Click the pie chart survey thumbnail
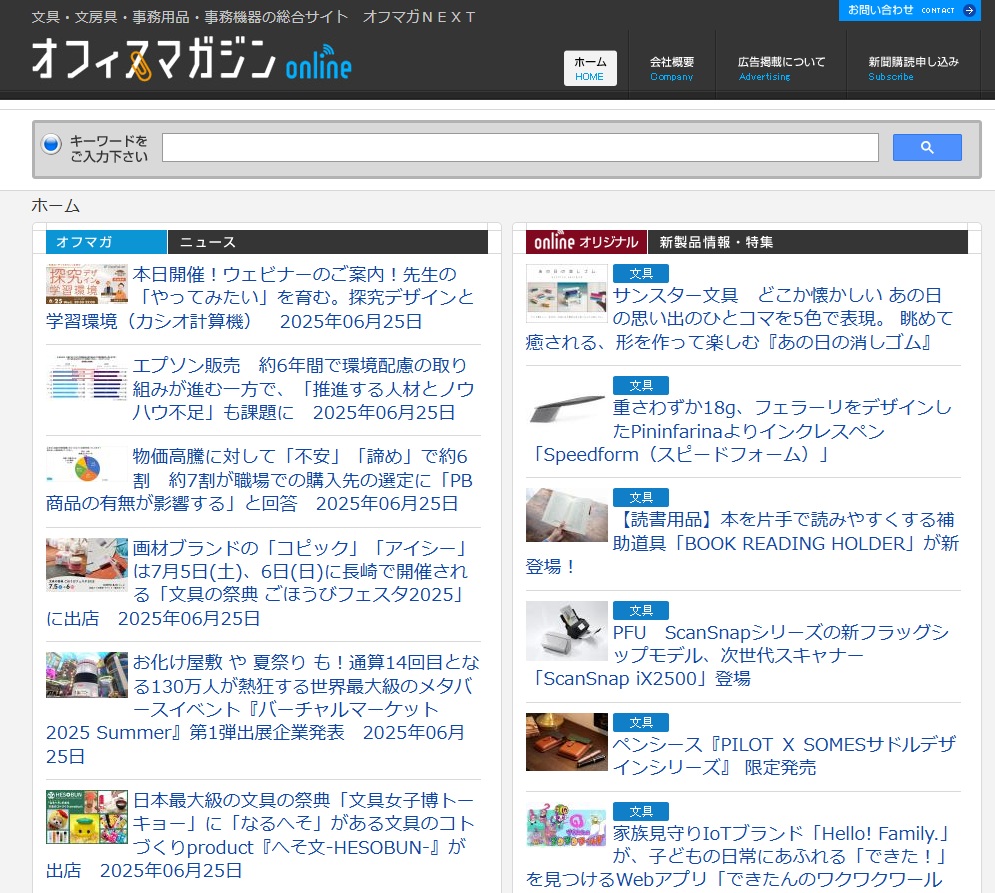 (87, 465)
